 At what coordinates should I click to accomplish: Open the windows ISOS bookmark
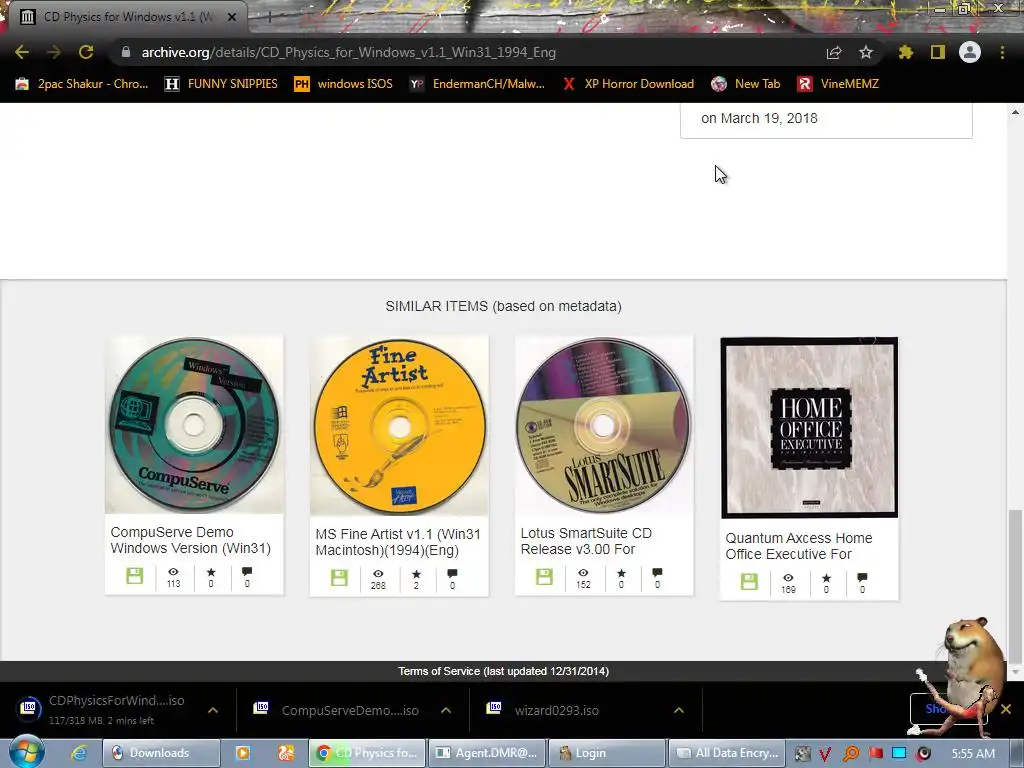pyautogui.click(x=344, y=84)
